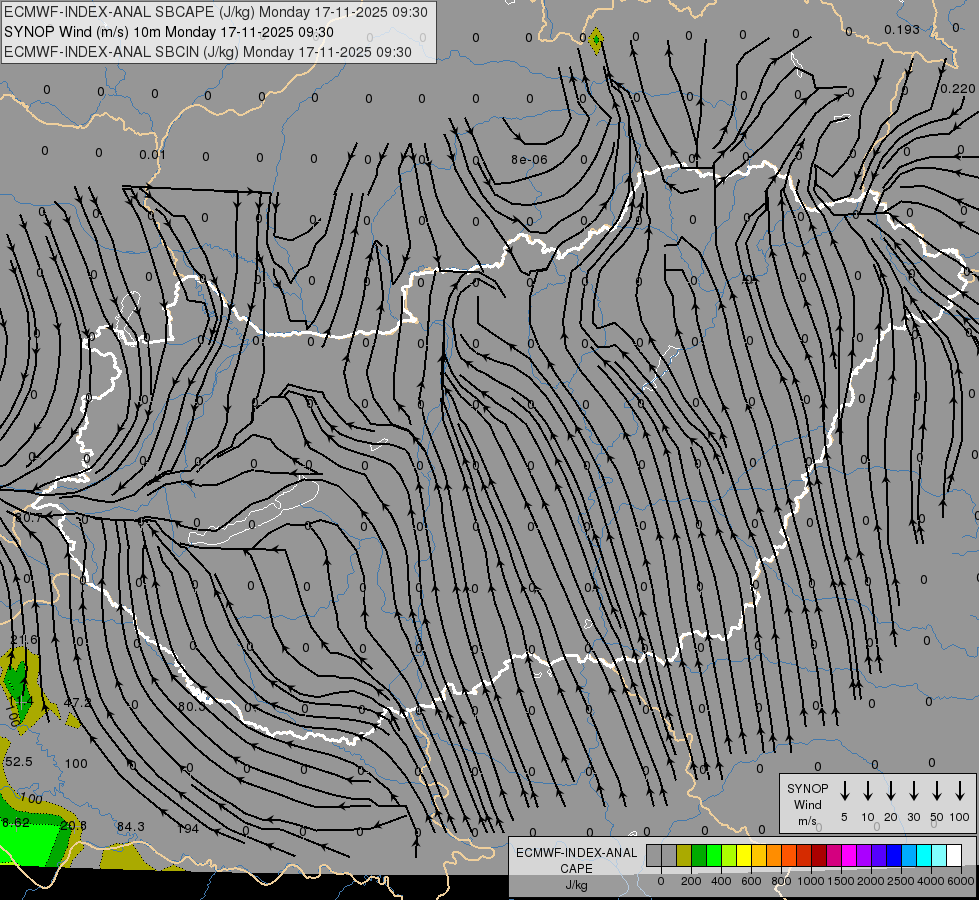Click the 80.7 value on the map
The image size is (979, 900).
pos(28,518)
